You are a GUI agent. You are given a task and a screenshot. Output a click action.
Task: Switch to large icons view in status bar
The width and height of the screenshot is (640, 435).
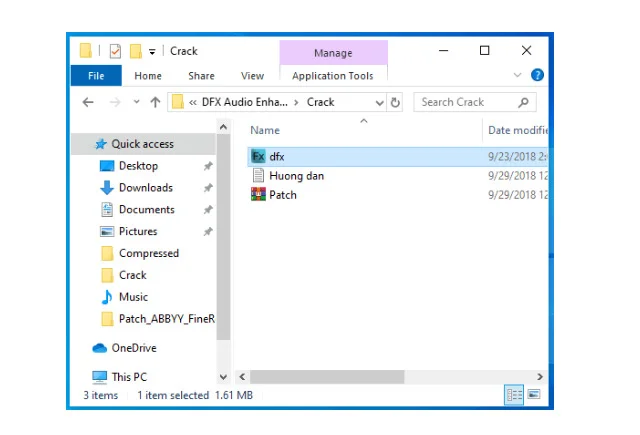[533, 395]
